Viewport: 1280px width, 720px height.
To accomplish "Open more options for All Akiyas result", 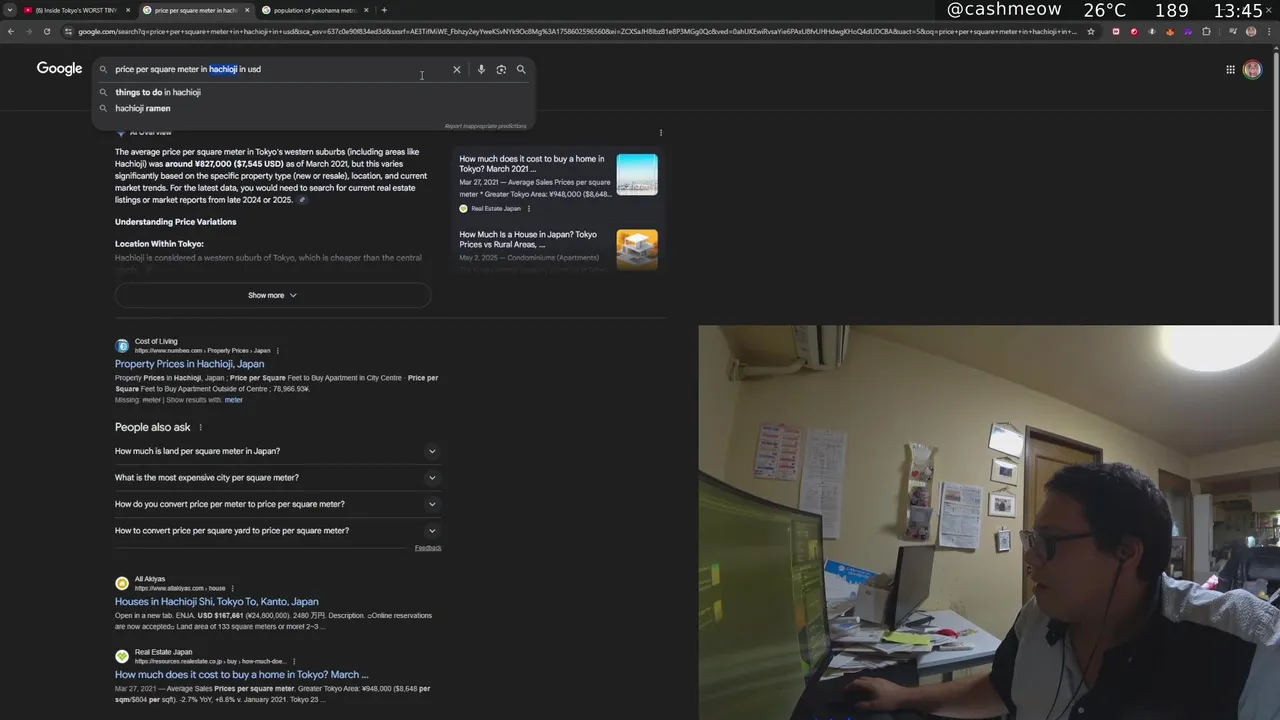I will point(232,588).
